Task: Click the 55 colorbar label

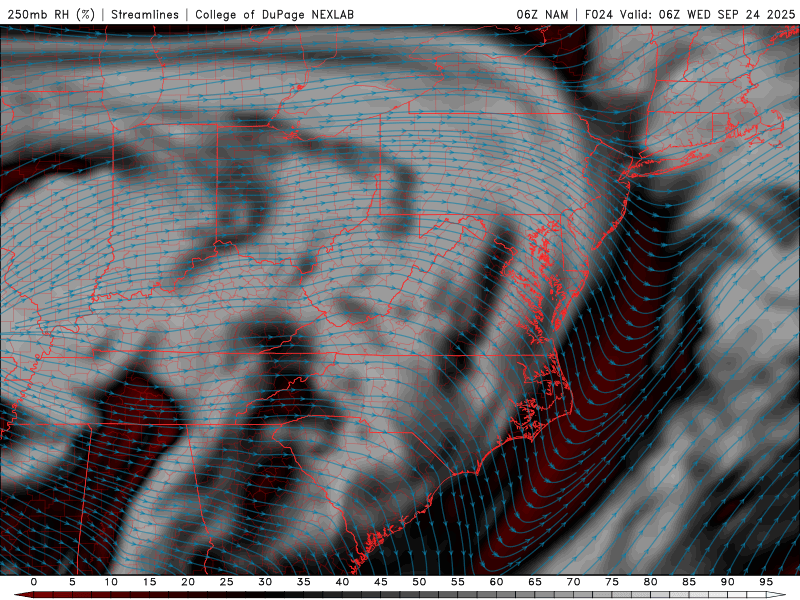Action: tap(458, 582)
